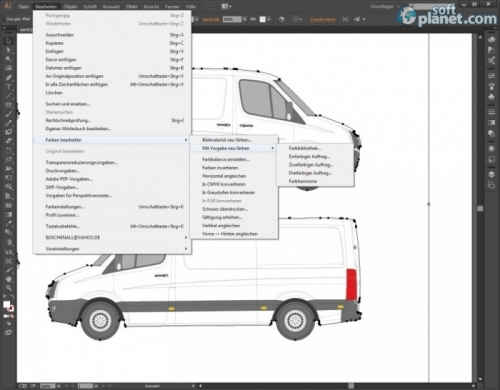
Task: Open the graphic style swatch dropdown
Action: tap(269, 19)
